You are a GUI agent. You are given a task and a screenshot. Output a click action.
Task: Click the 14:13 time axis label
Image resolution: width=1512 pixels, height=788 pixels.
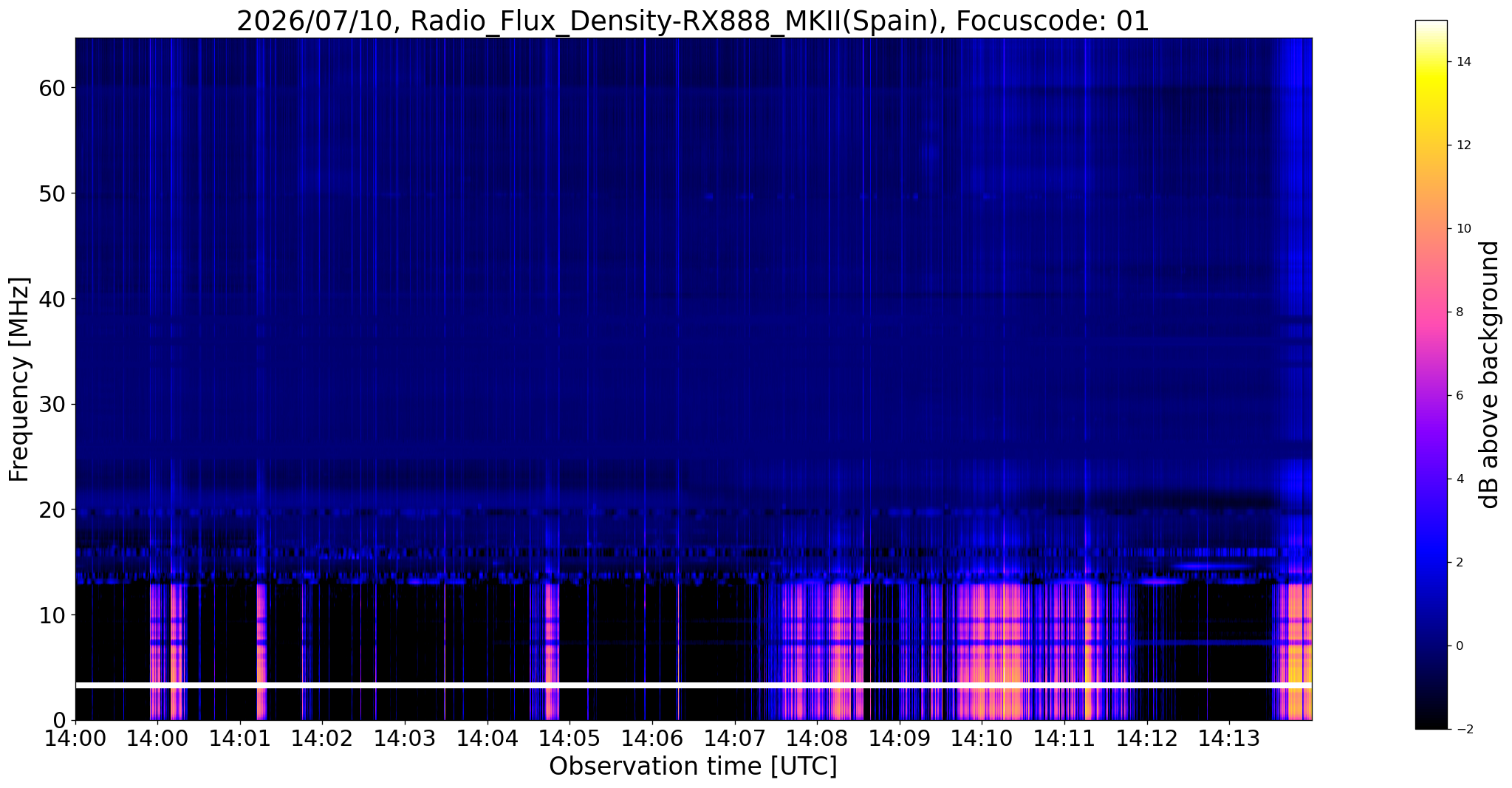tap(1229, 739)
